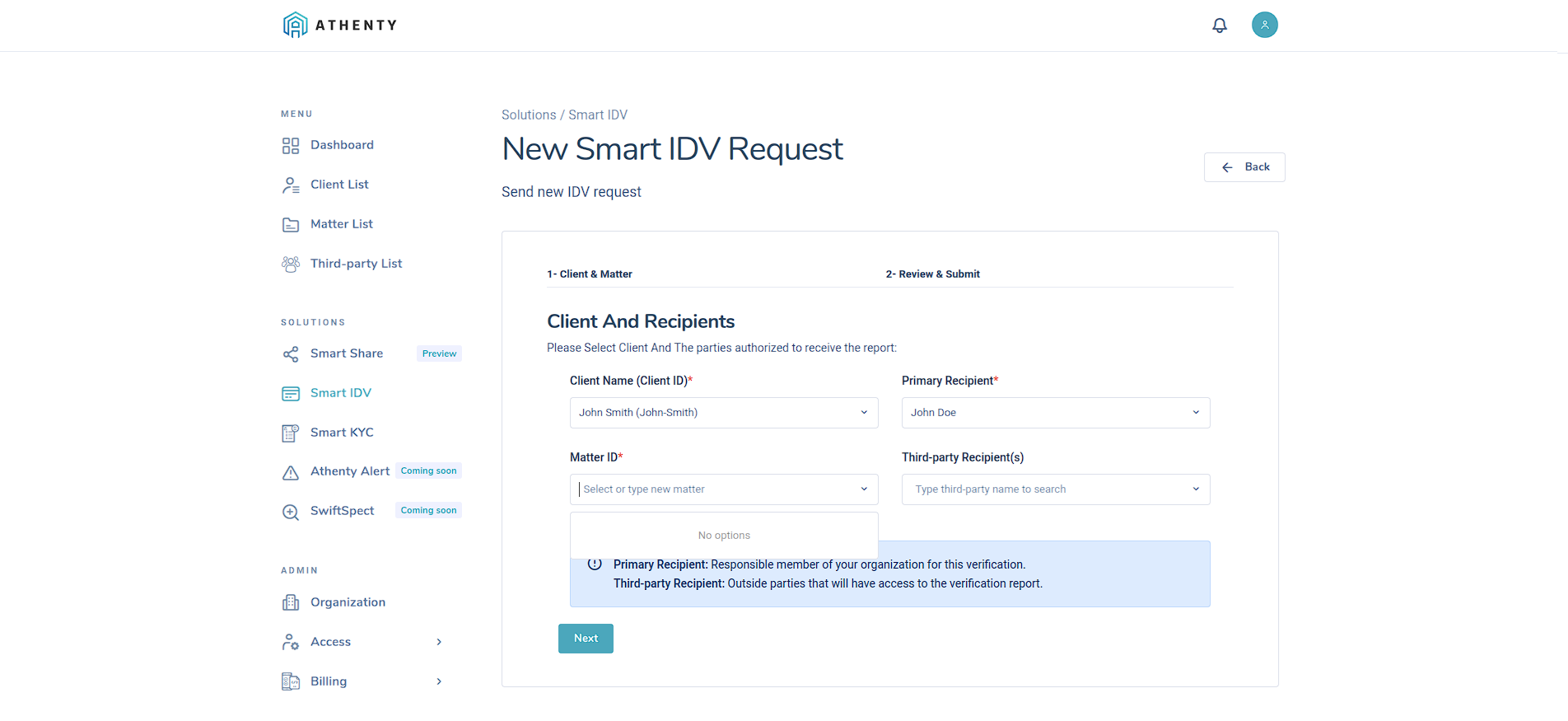
Task: Click John Doe primary recipient field
Action: coord(1056,413)
